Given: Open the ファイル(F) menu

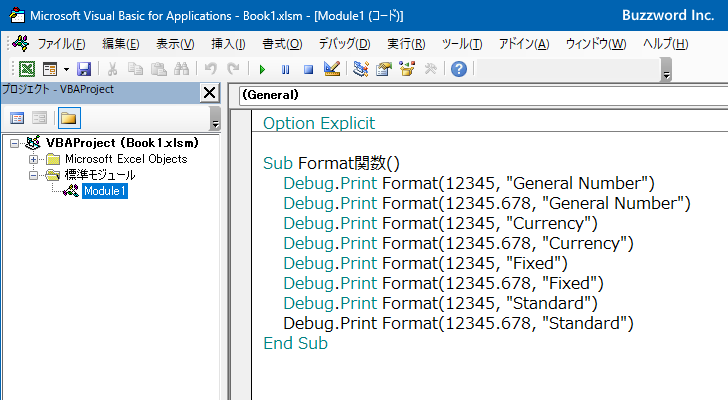Looking at the screenshot, I should pyautogui.click(x=61, y=44).
